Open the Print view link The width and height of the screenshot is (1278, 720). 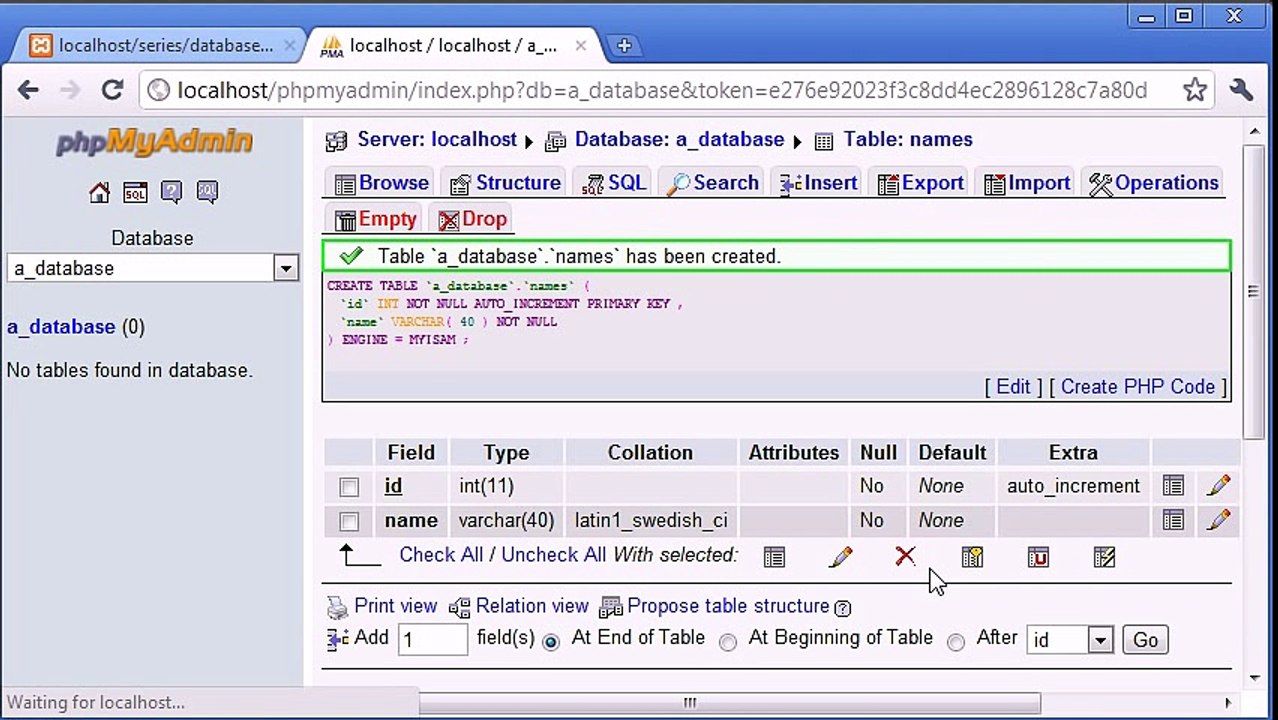(396, 606)
